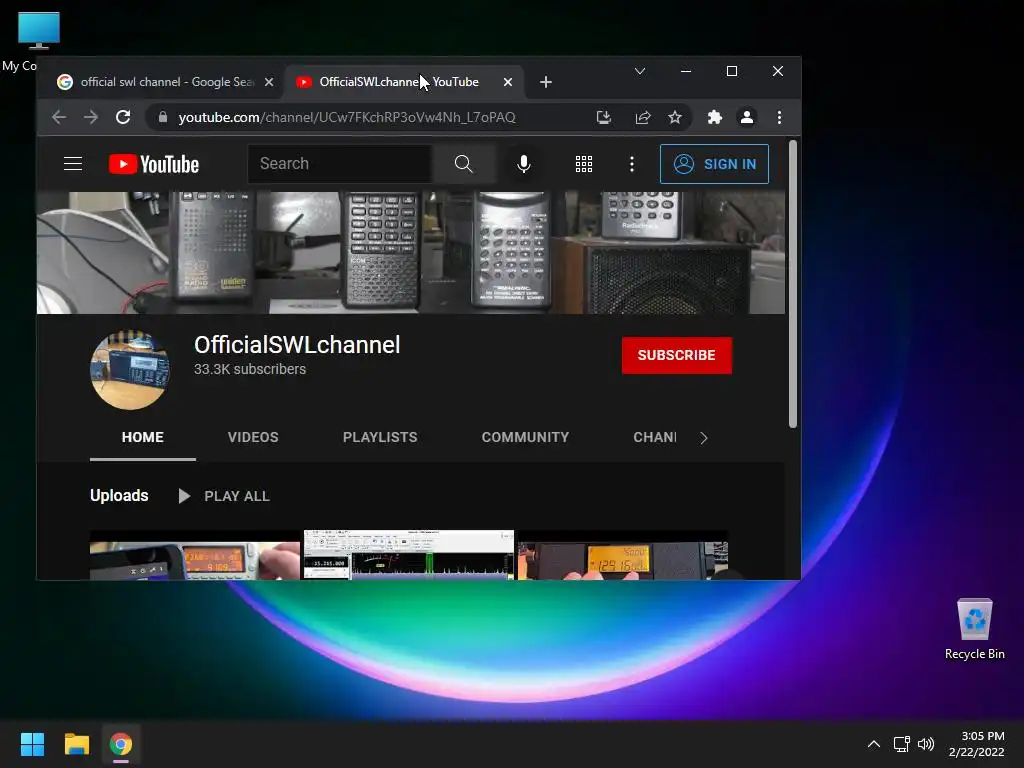Viewport: 1024px width, 768px height.
Task: Open the COMMUNITY channel tab
Action: tap(525, 438)
